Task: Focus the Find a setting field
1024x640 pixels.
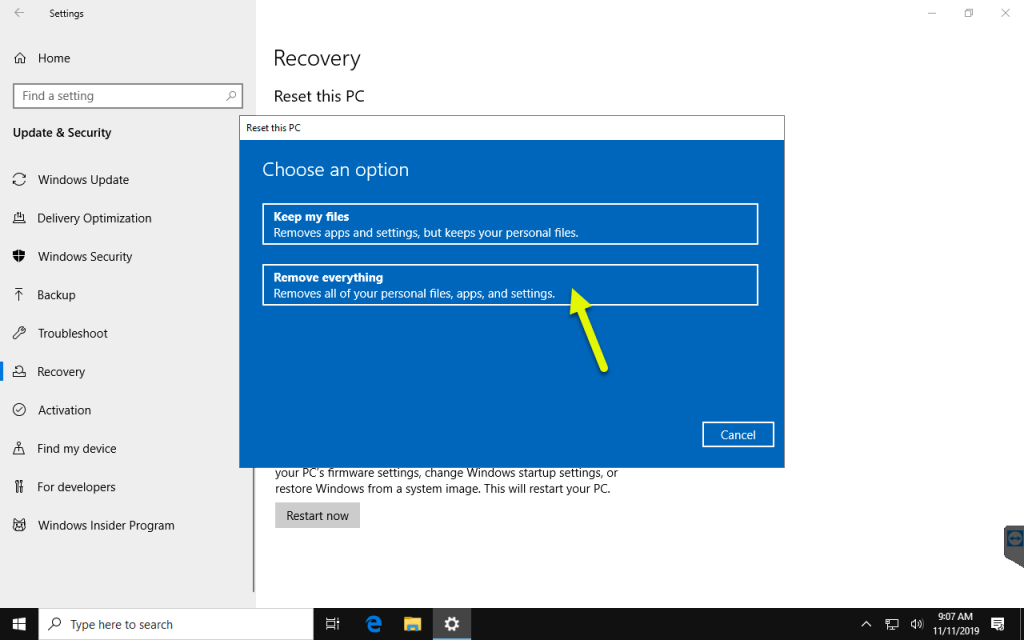Action: coord(128,96)
